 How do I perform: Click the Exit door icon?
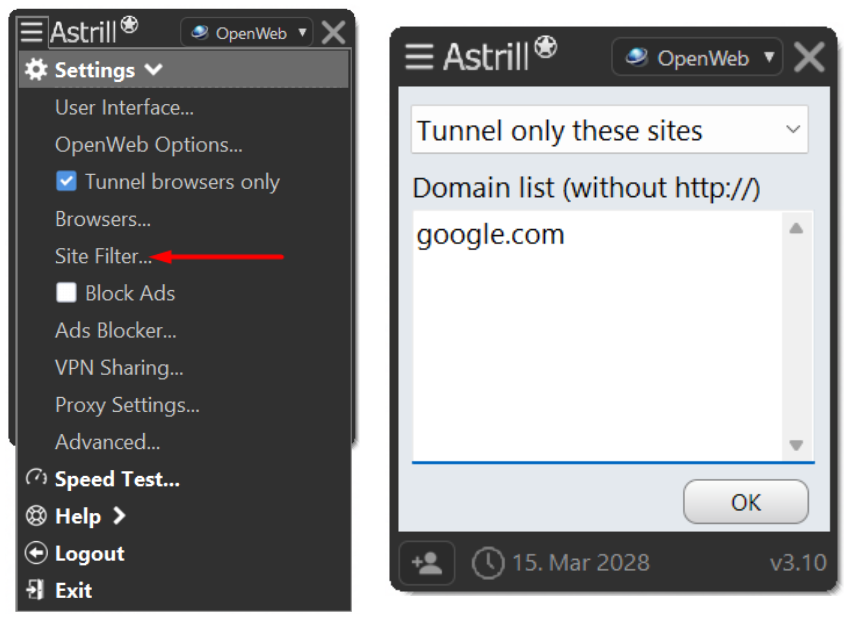pos(36,590)
